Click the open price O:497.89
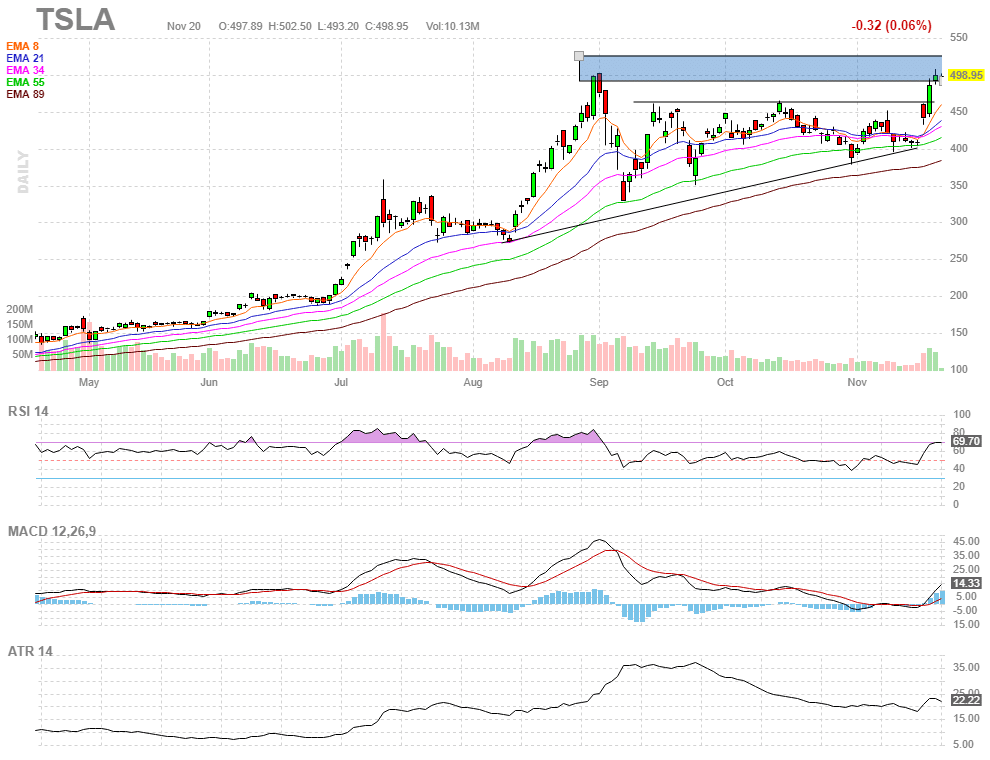 (241, 26)
